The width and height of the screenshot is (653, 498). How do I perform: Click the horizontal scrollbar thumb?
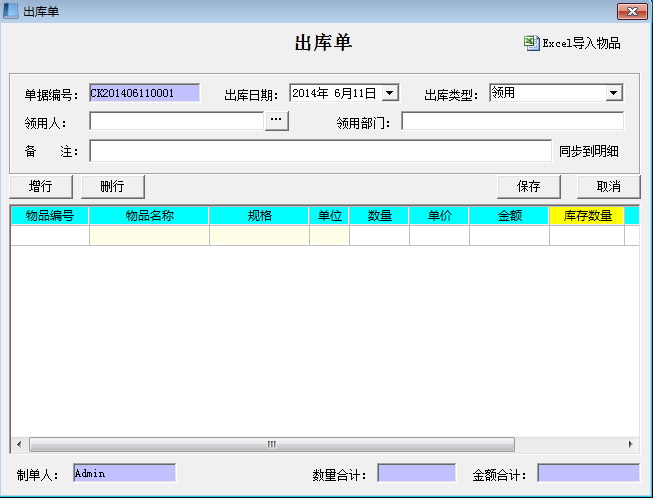(x=272, y=444)
